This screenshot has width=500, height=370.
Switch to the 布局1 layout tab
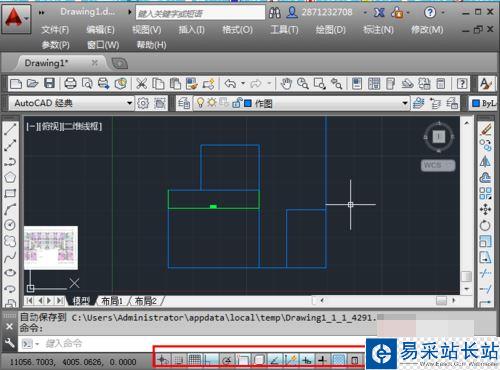(112, 301)
